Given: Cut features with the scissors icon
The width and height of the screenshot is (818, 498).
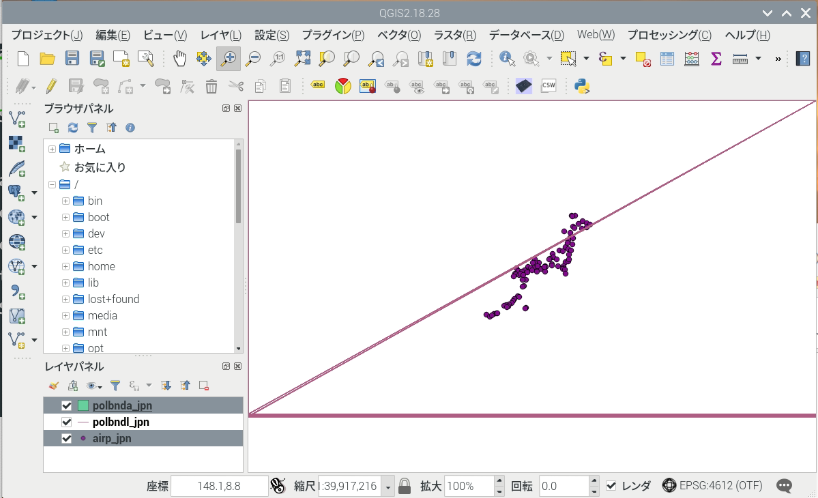Looking at the screenshot, I should [236, 86].
